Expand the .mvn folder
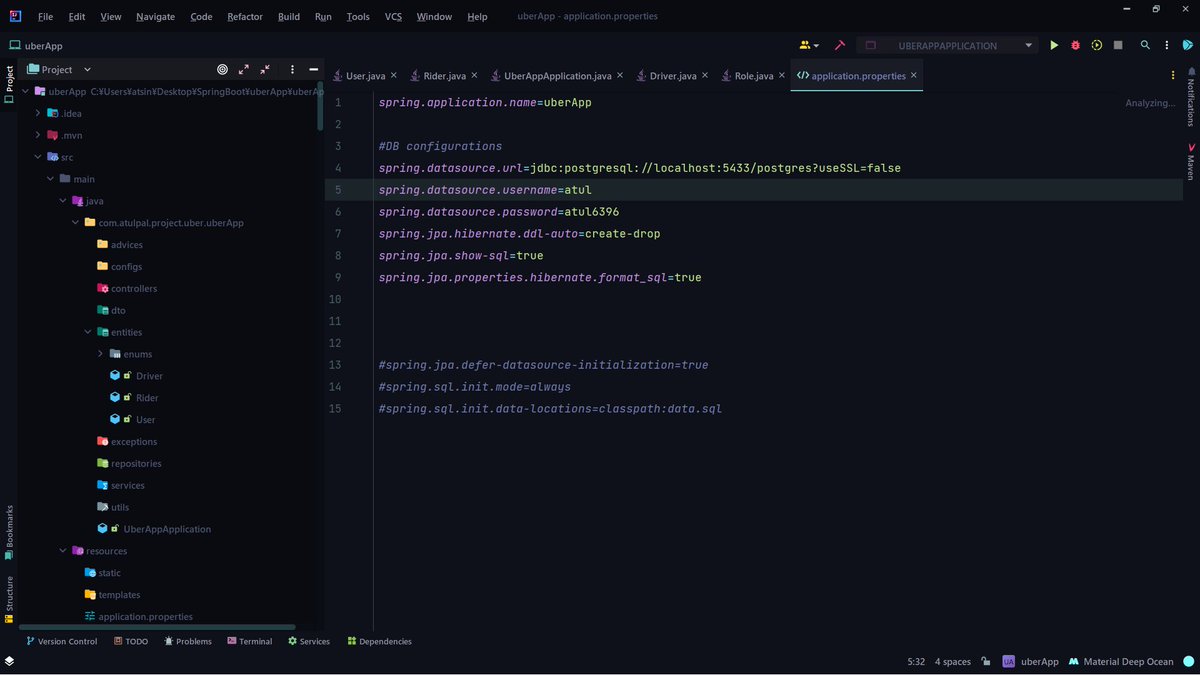The width and height of the screenshot is (1200, 675). 38,135
